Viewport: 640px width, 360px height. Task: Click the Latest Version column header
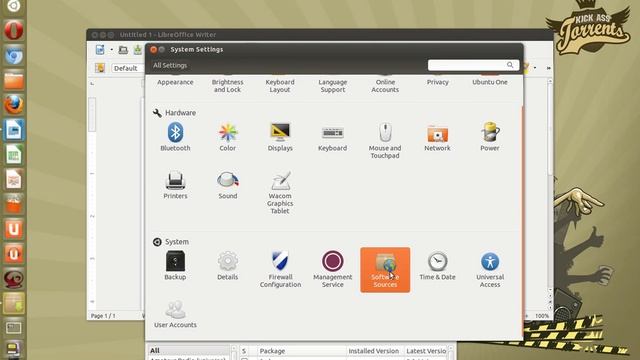pyautogui.click(x=426, y=351)
